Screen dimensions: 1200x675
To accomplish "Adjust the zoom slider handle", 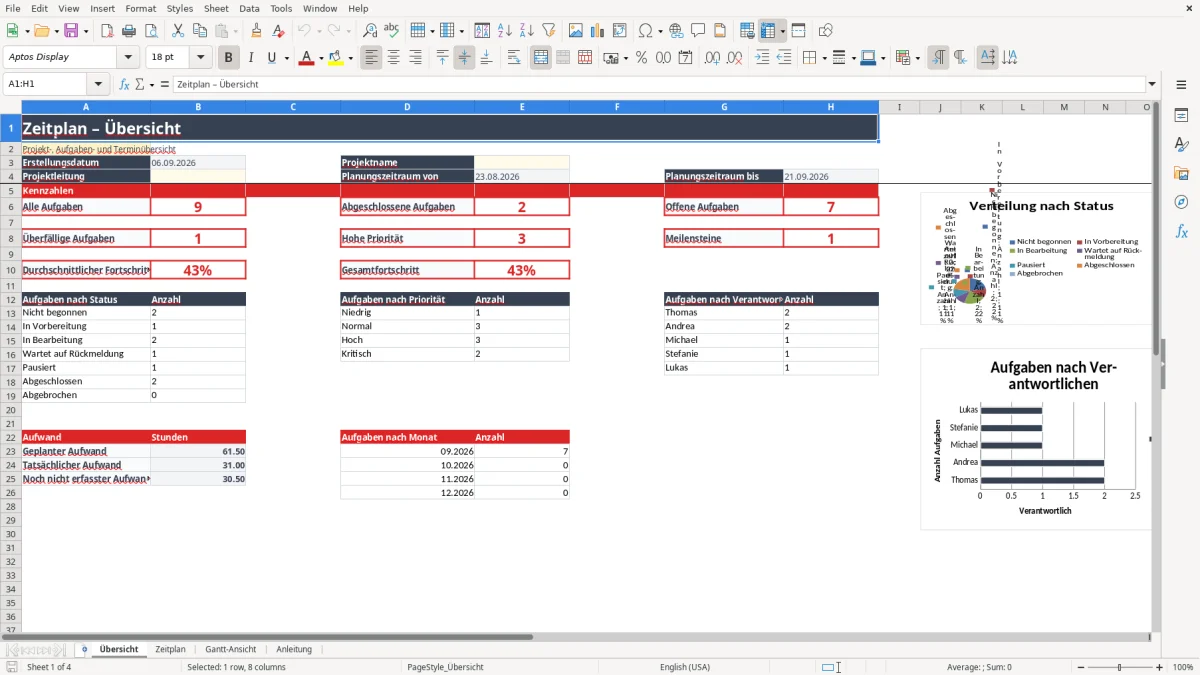I will (1120, 667).
